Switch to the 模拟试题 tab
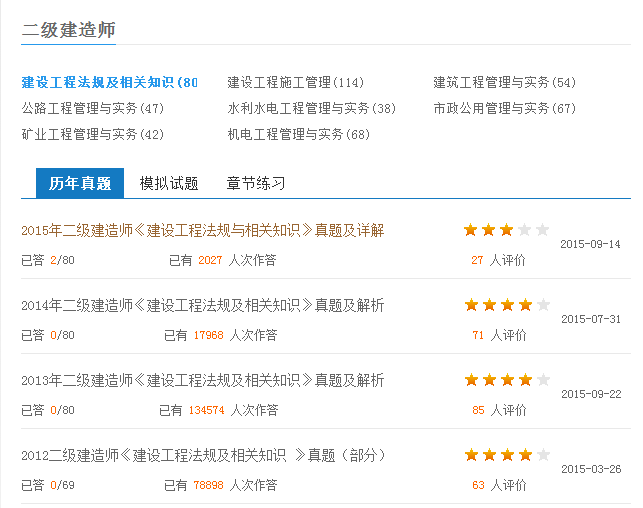The image size is (643, 508). (x=169, y=183)
